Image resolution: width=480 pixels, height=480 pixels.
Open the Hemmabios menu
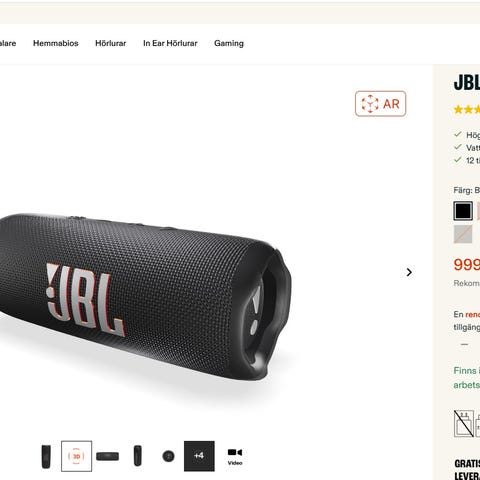coord(56,43)
